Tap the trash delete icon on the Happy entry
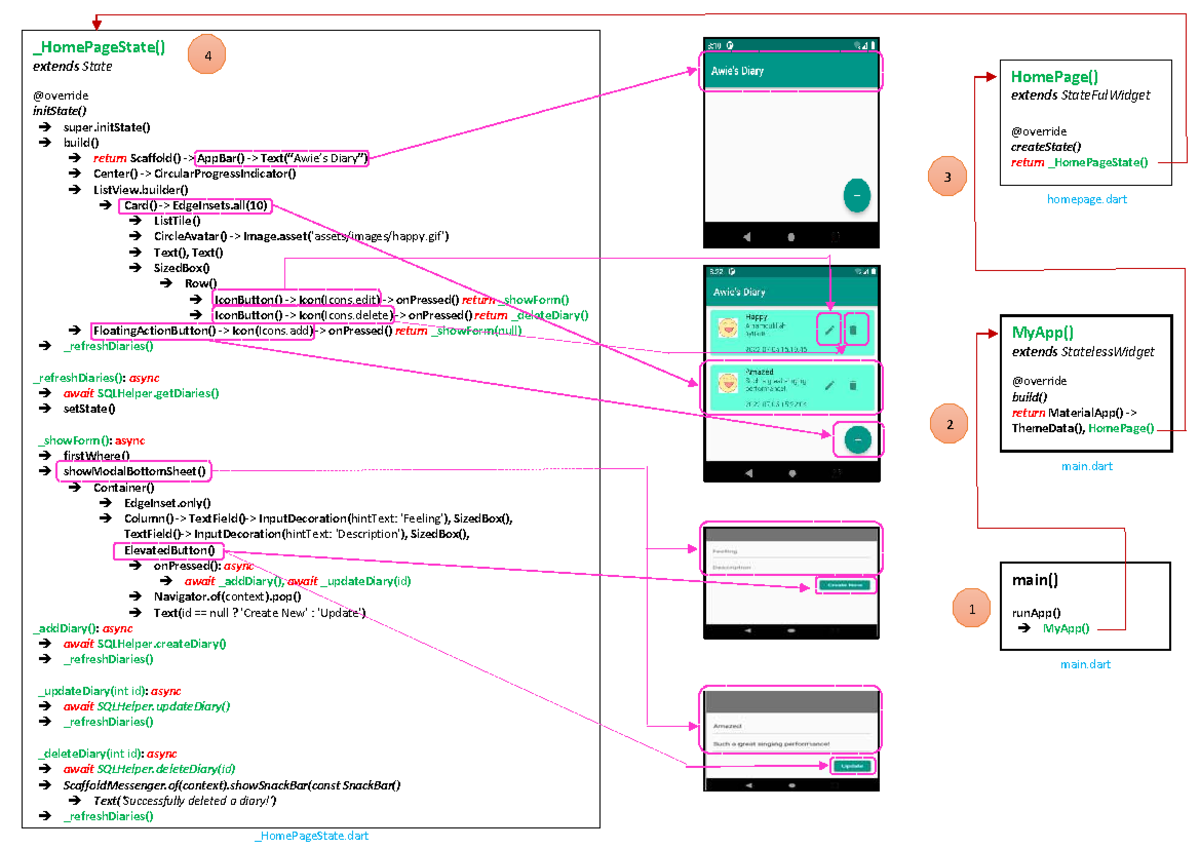 pyautogui.click(x=853, y=329)
